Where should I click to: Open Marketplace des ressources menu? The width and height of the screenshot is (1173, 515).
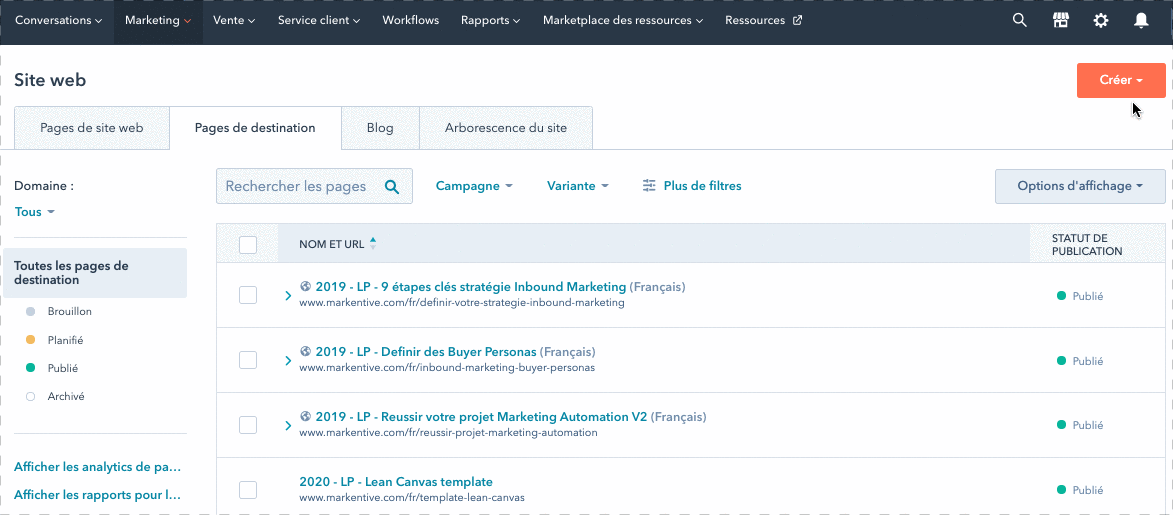tap(623, 21)
